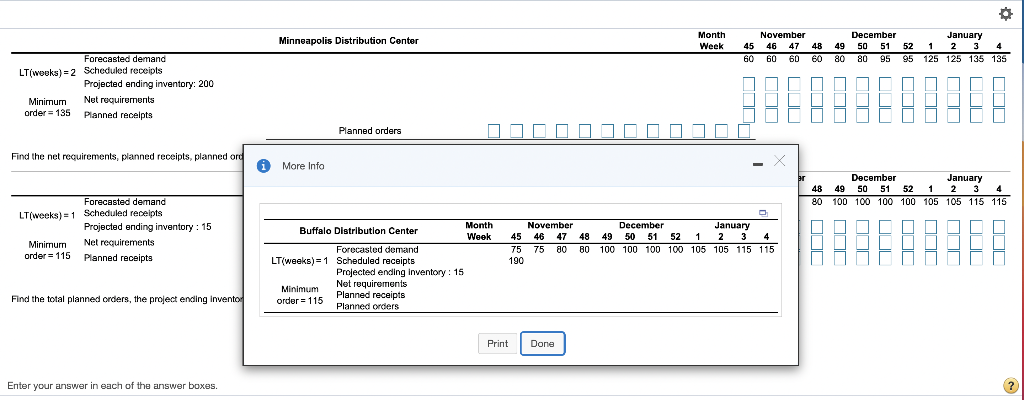The height and width of the screenshot is (400, 1024).
Task: Select Minneapolis projected ending inventory box, week 46
Action: 771,84
